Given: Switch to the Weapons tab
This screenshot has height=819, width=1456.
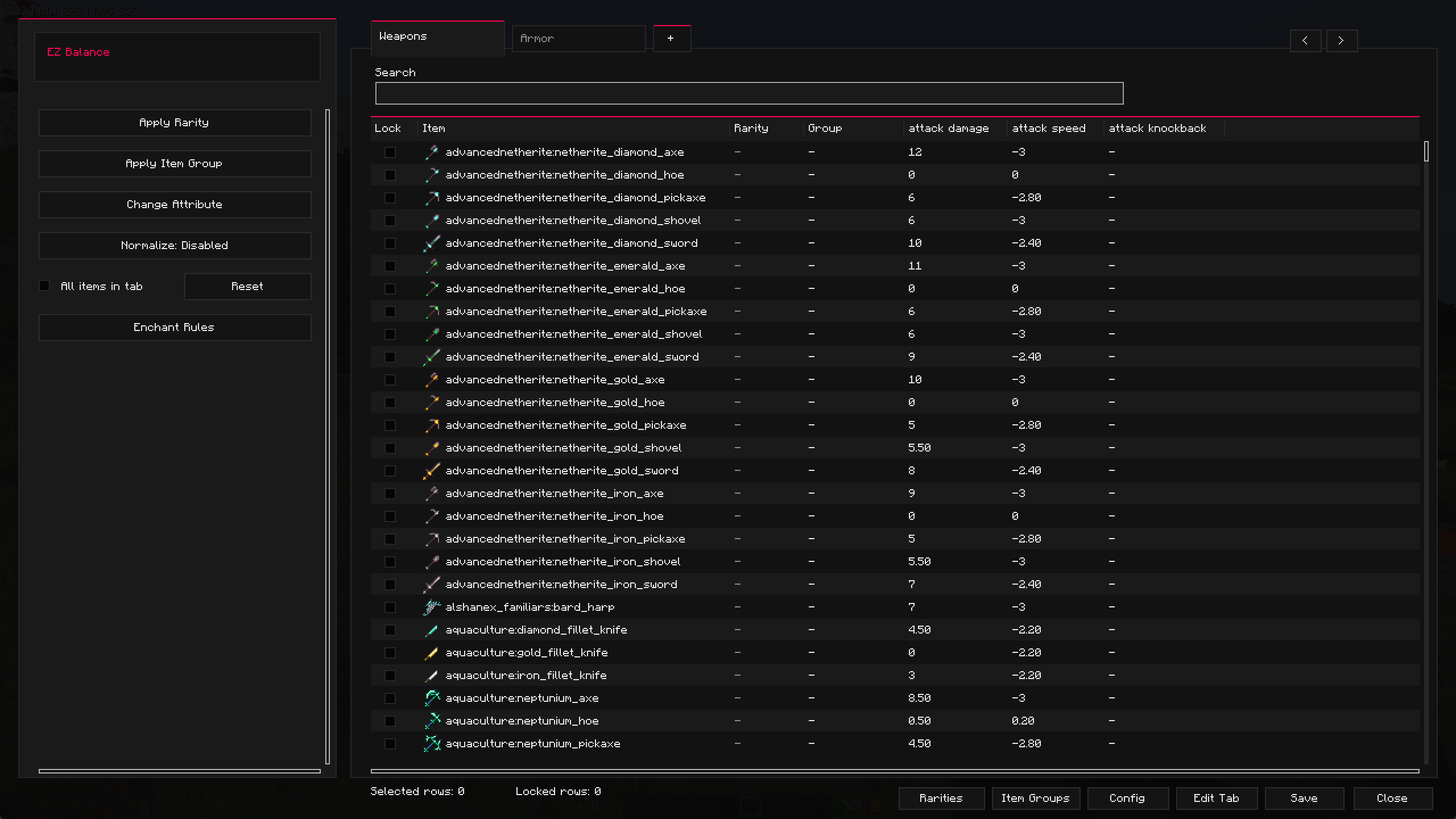Looking at the screenshot, I should pos(437,38).
